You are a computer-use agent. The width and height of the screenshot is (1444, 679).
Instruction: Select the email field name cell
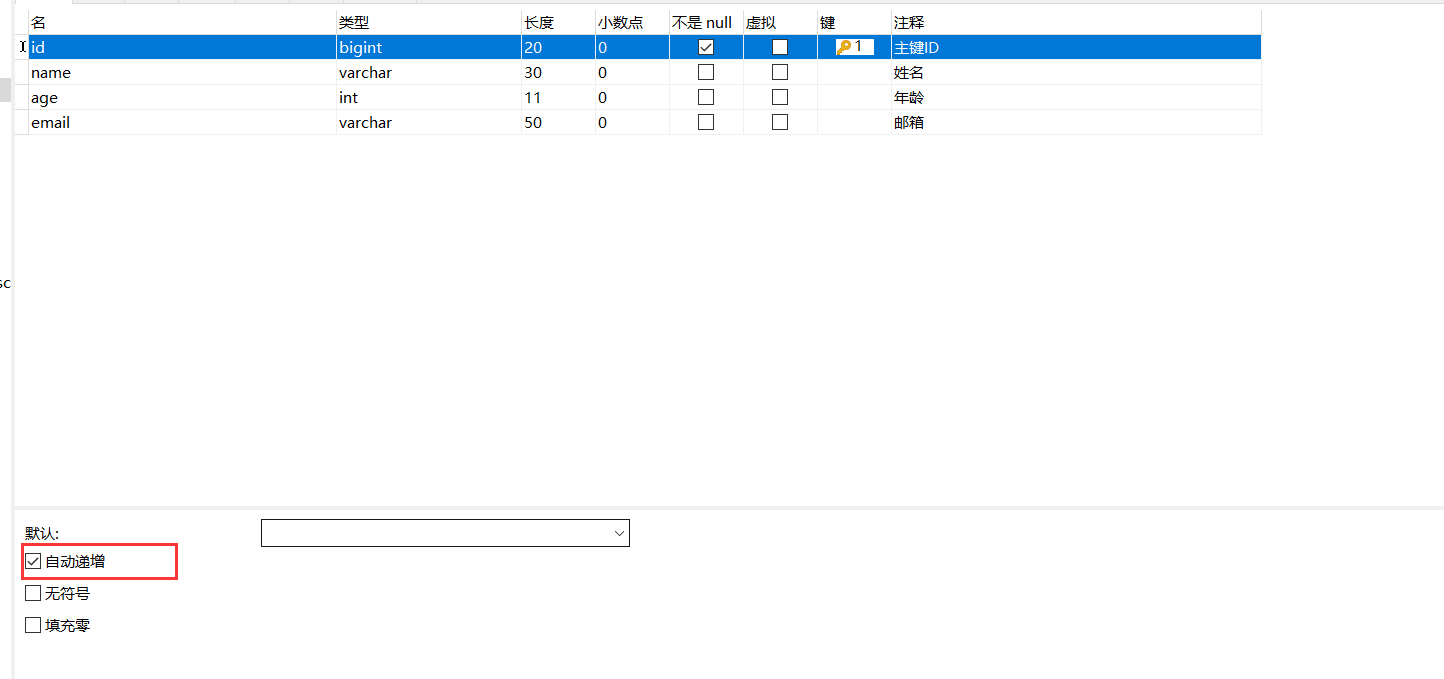[183, 122]
